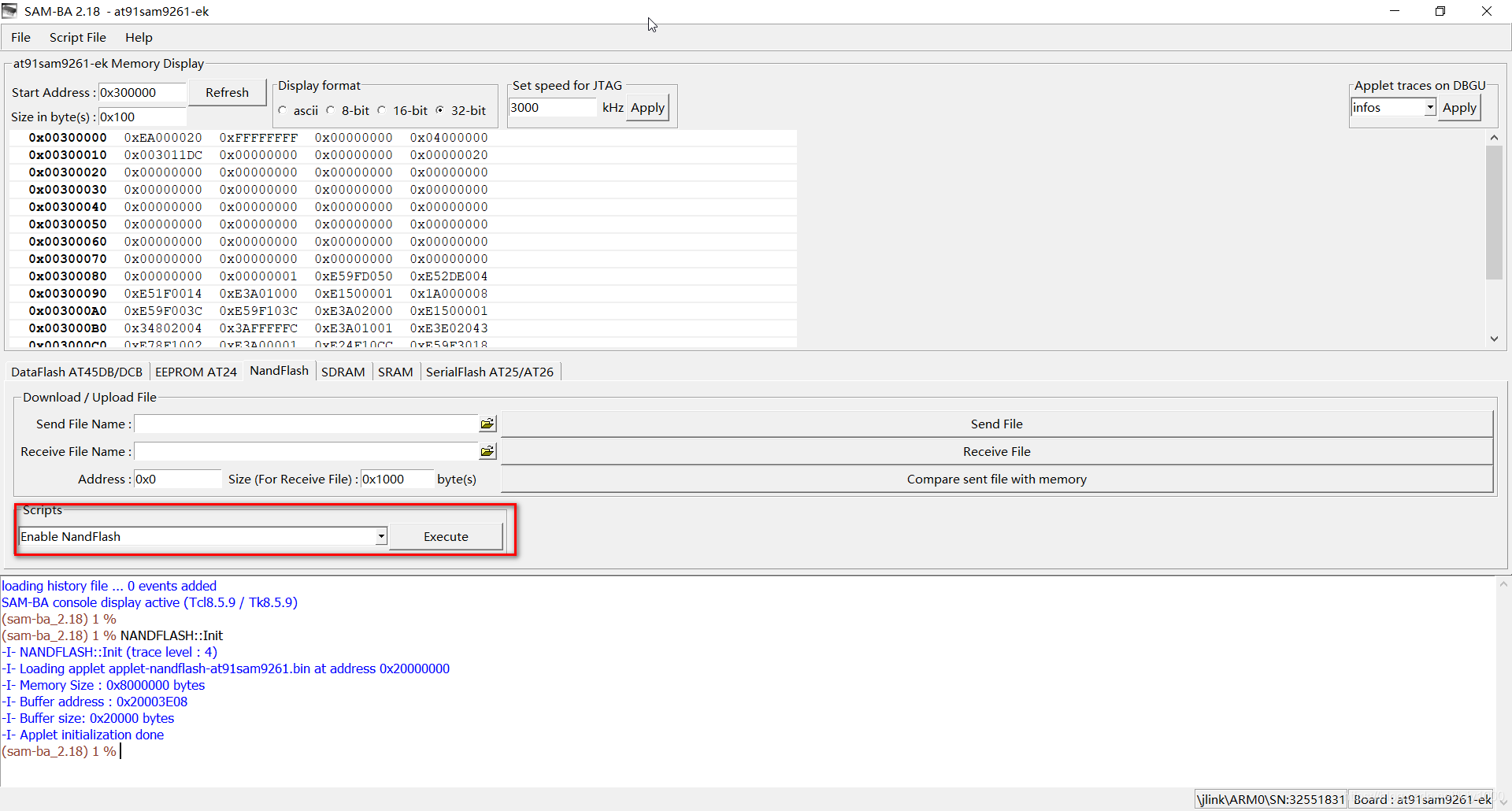Image resolution: width=1512 pixels, height=811 pixels.
Task: Open the Scripts Enable NandFlash dropdown
Action: tap(381, 536)
